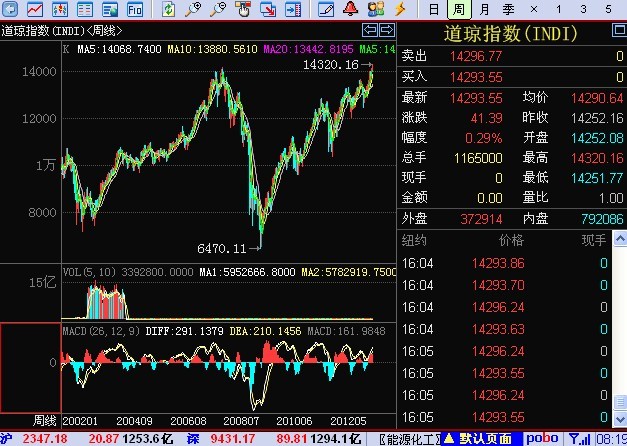This screenshot has width=627, height=446.
Task: Click the zoom out magnifier icon
Action: (x=216, y=9)
